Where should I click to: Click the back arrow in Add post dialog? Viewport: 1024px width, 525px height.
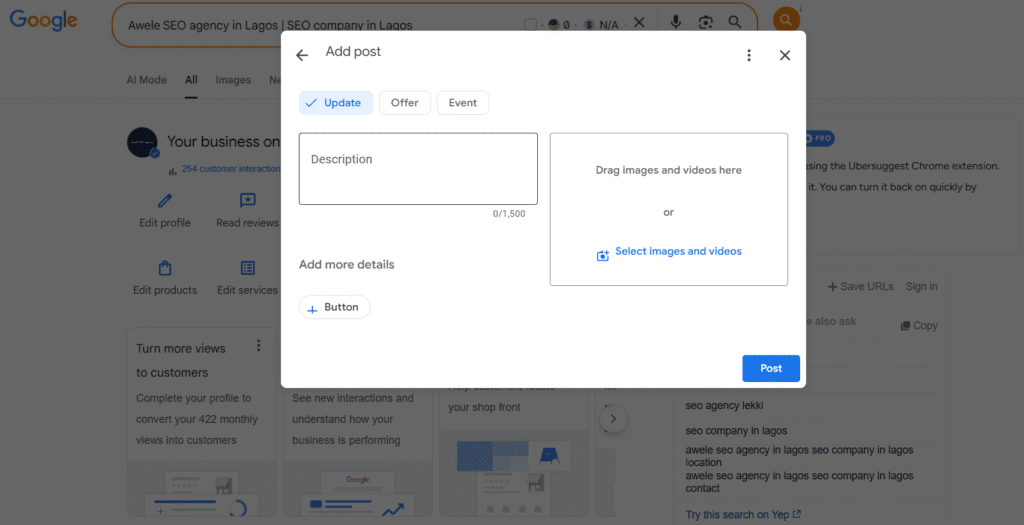click(x=302, y=55)
